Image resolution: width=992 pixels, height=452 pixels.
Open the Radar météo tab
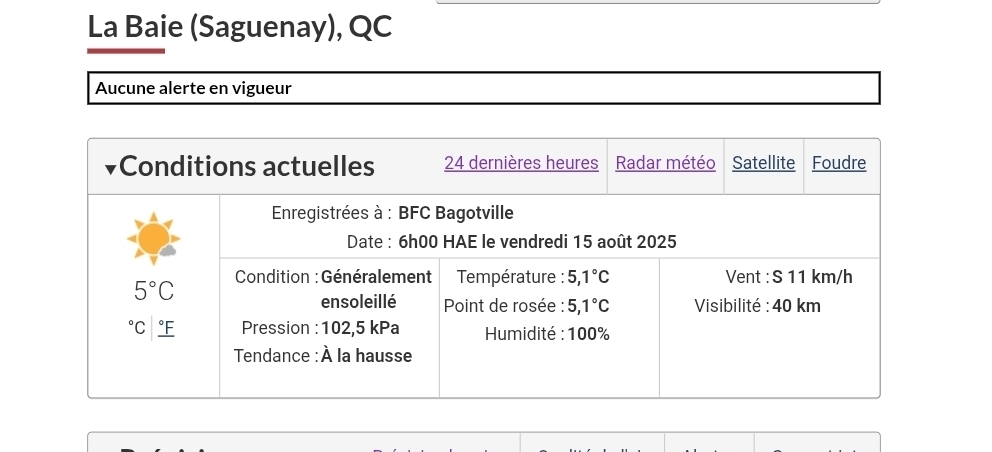pos(665,163)
